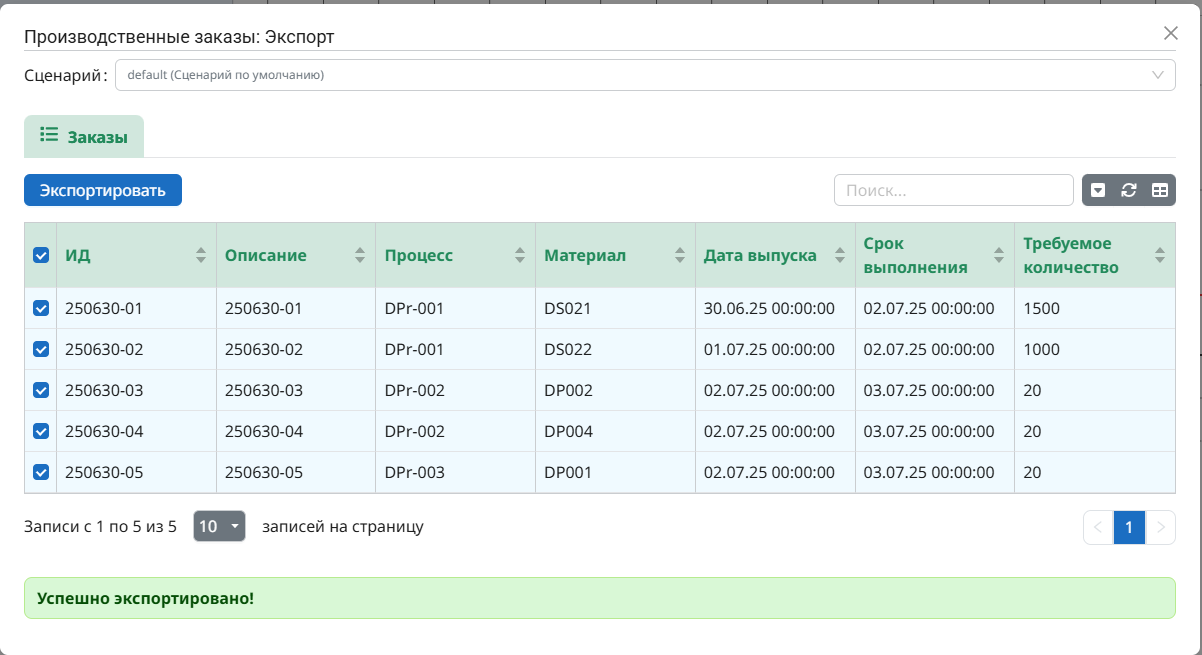Click quantity 20 in row 250630-05

[x=1095, y=472]
